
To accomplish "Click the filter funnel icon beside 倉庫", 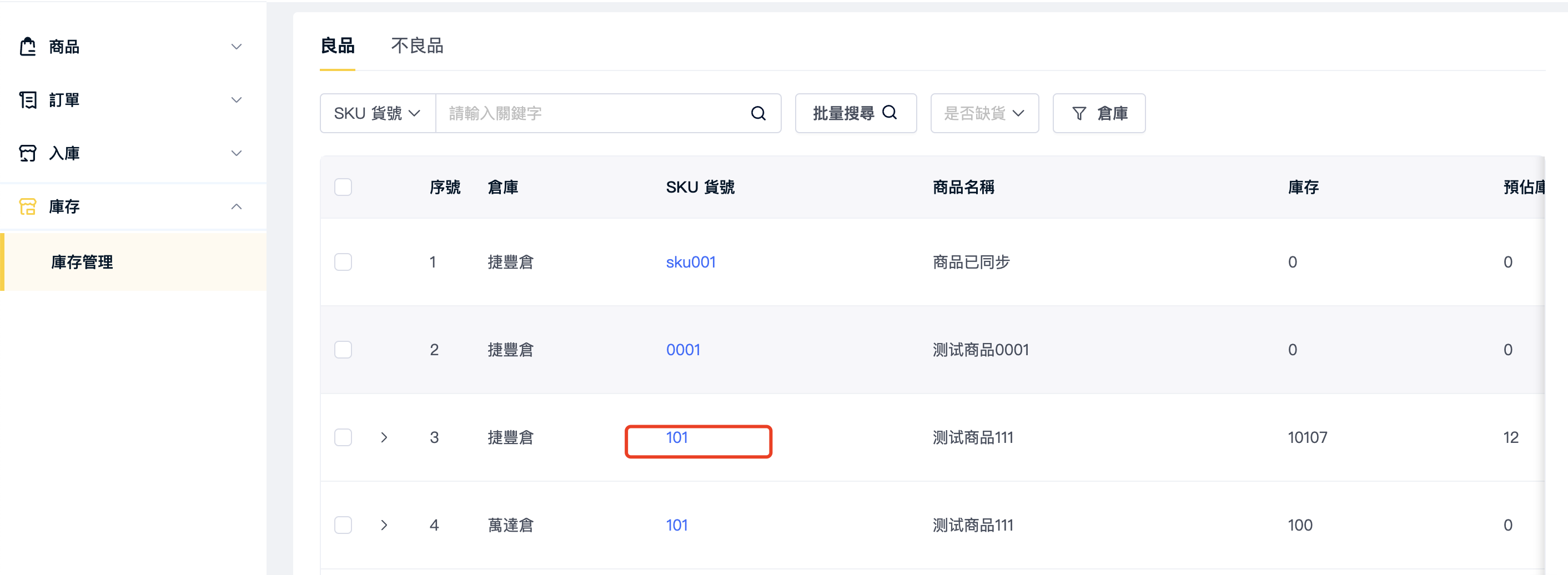I will point(1079,113).
